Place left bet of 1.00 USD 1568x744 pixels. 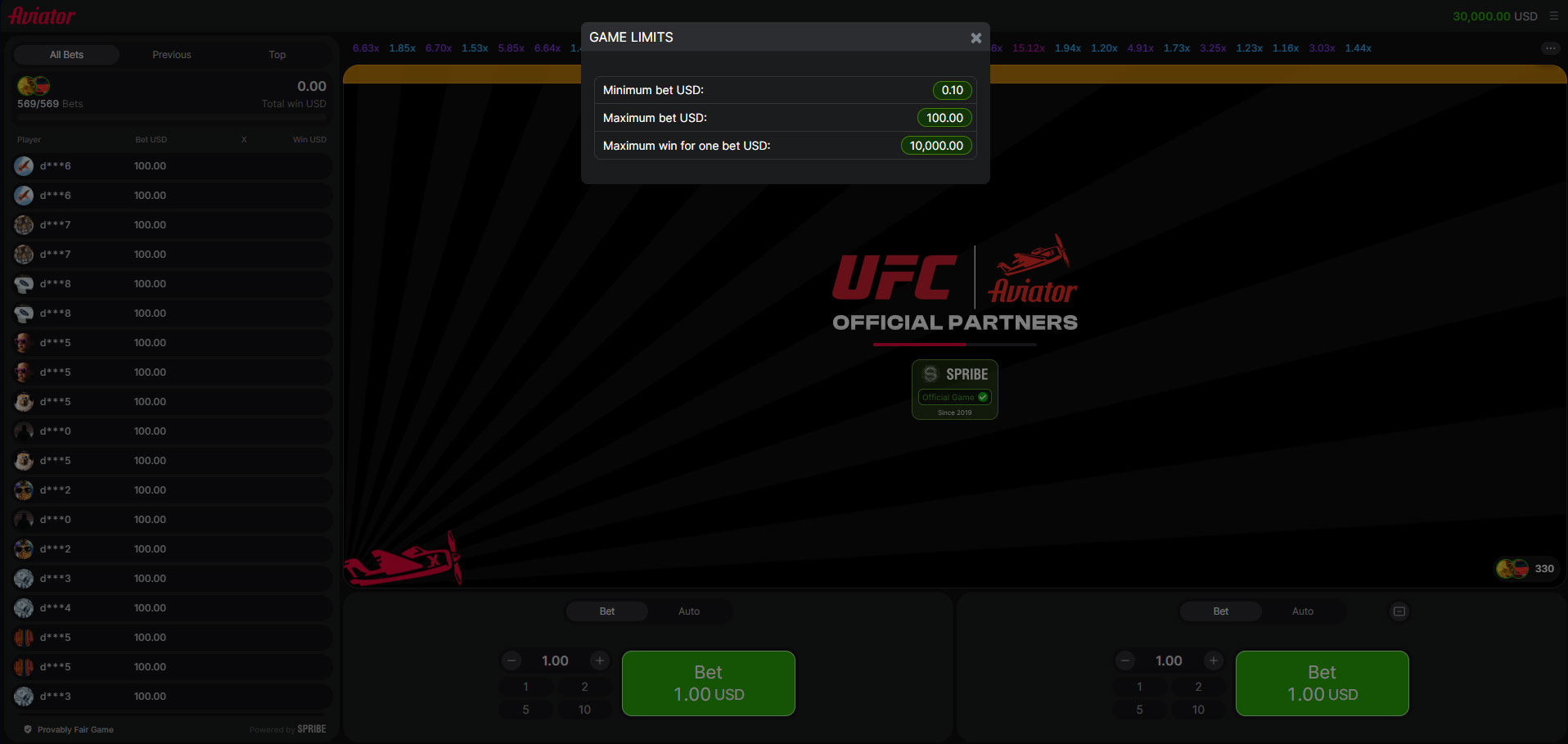(708, 683)
